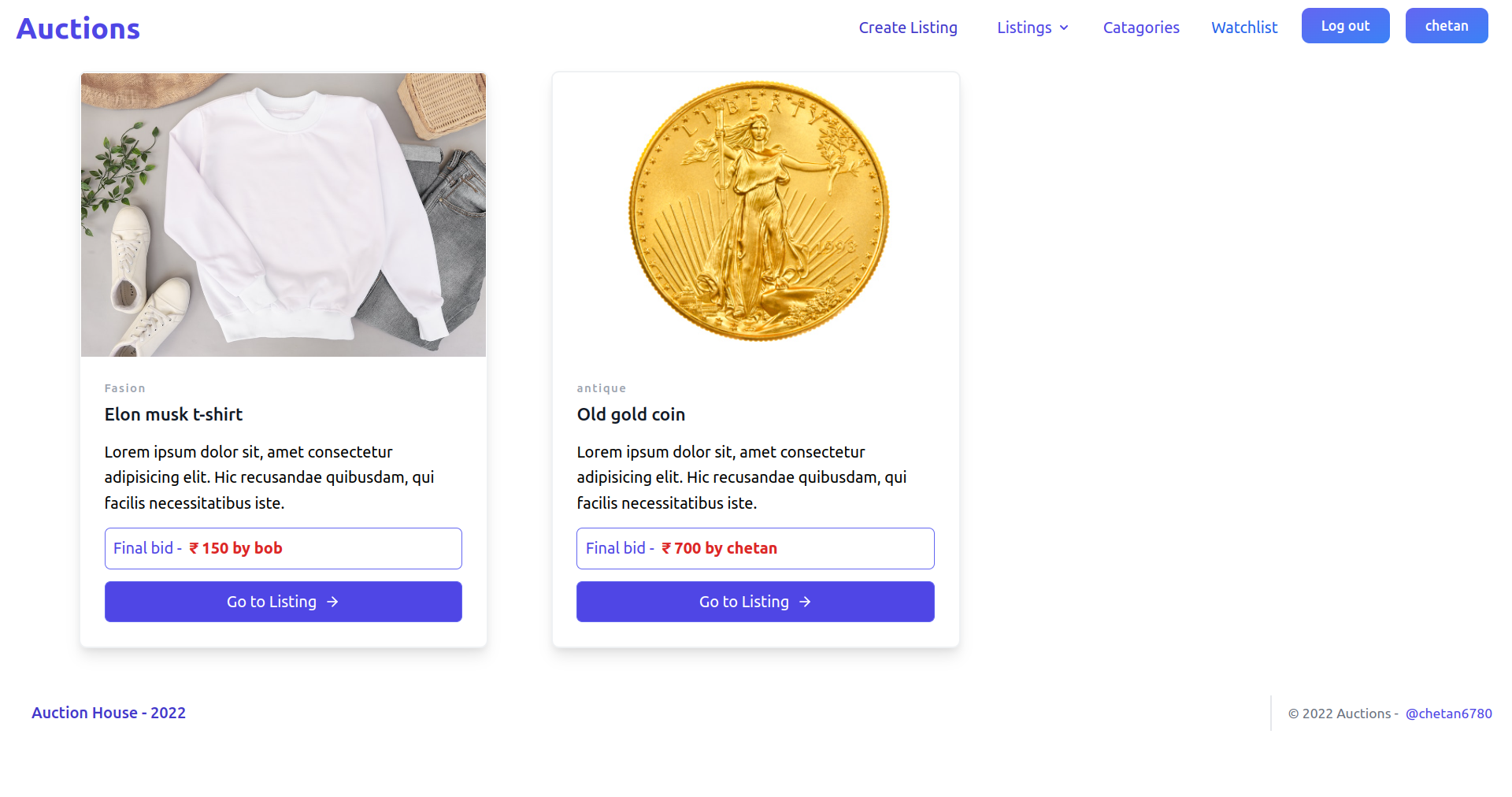Select the Old gold coin title
The image size is (1512, 797).
click(x=631, y=414)
